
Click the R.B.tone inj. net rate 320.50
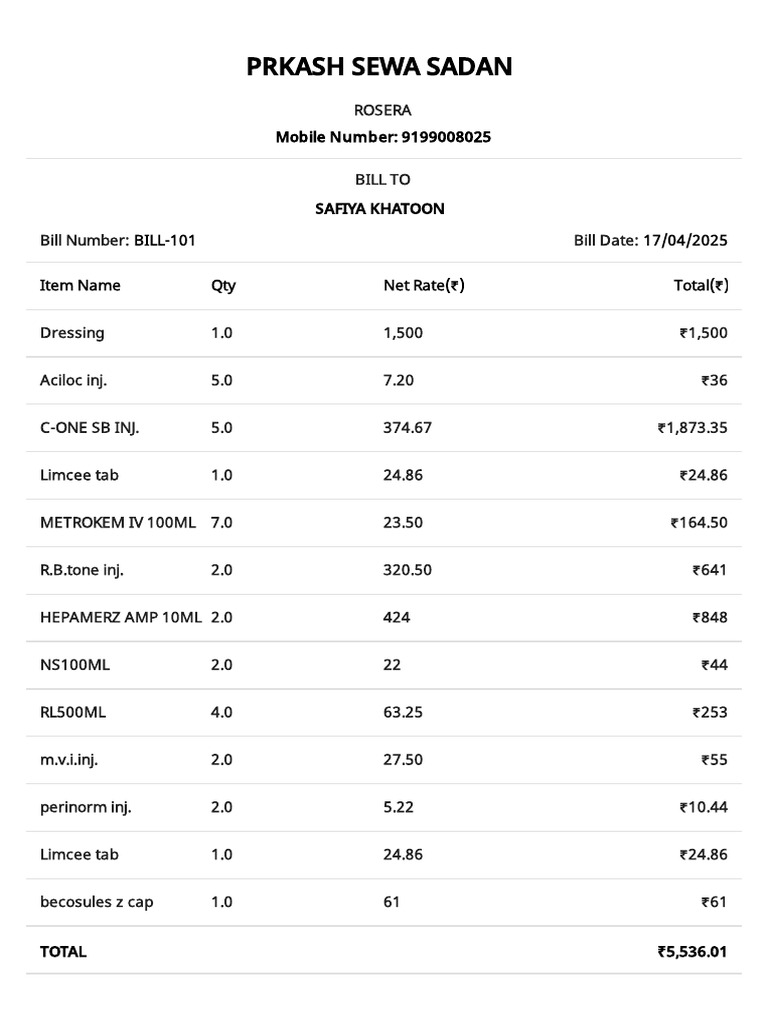coord(408,570)
